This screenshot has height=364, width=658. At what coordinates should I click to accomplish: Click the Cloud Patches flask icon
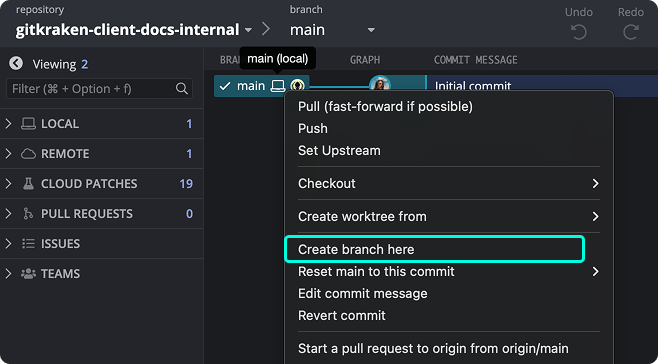28,183
